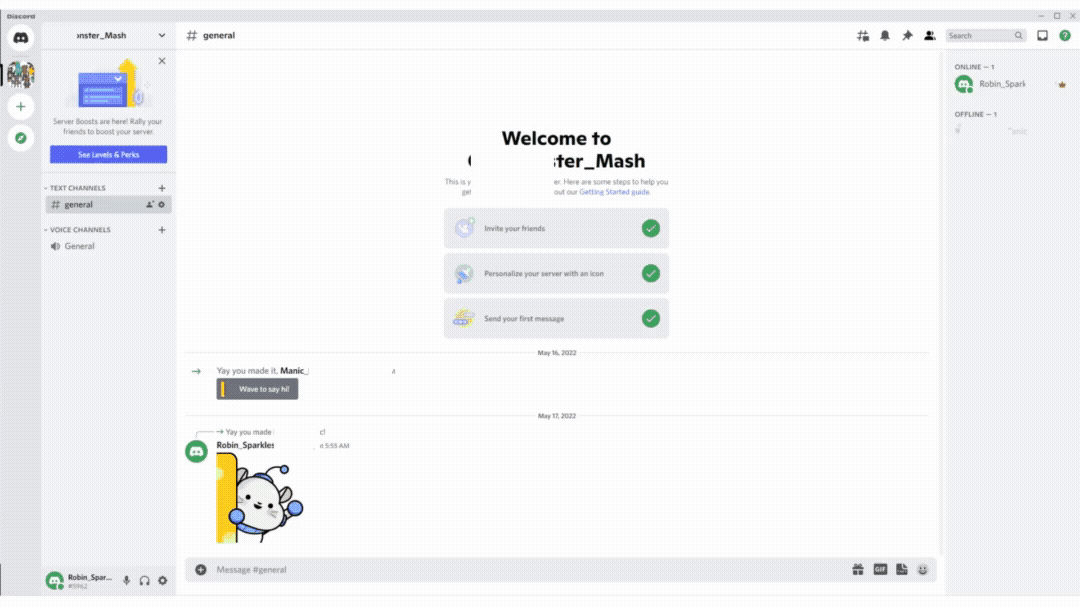Dismiss the Server Boosts promo banner
1080x608 pixels.
pos(162,61)
